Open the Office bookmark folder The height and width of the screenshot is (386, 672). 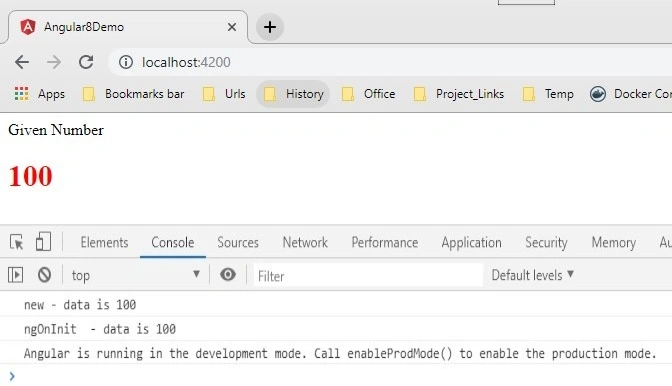coord(368,93)
